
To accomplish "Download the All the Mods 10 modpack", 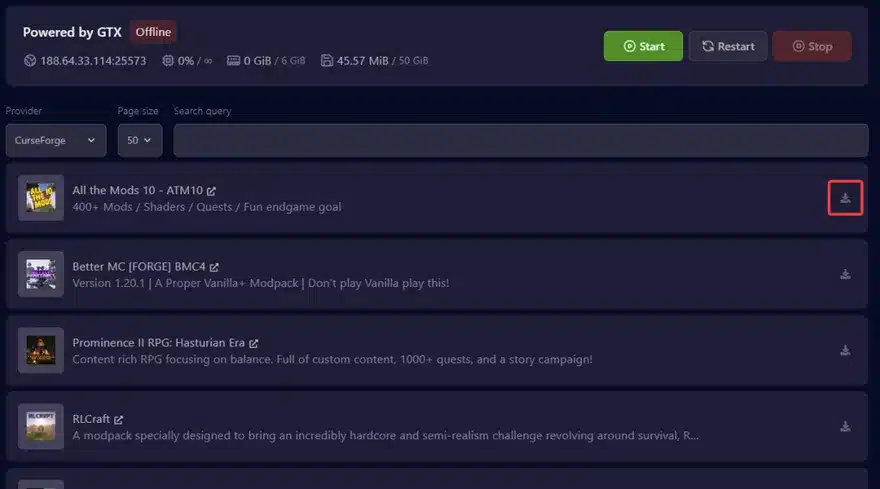I will click(x=845, y=198).
